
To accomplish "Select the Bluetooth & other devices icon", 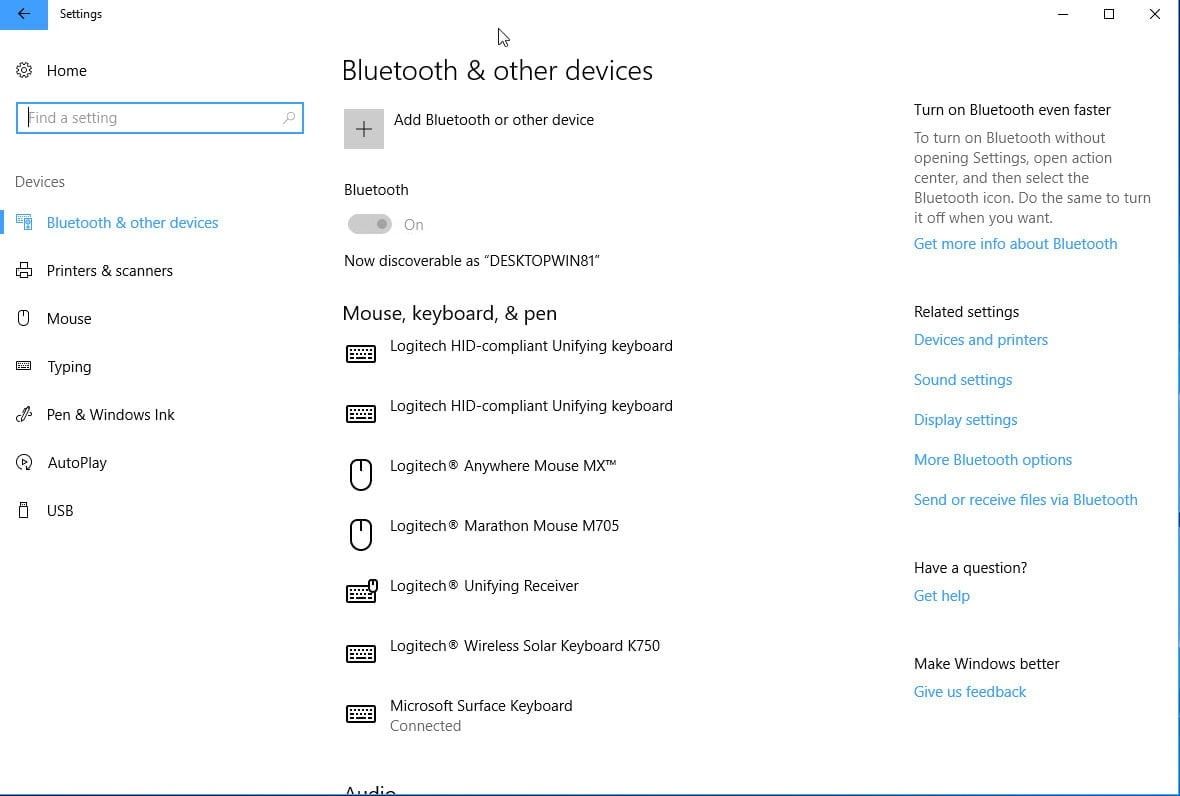I will point(24,222).
